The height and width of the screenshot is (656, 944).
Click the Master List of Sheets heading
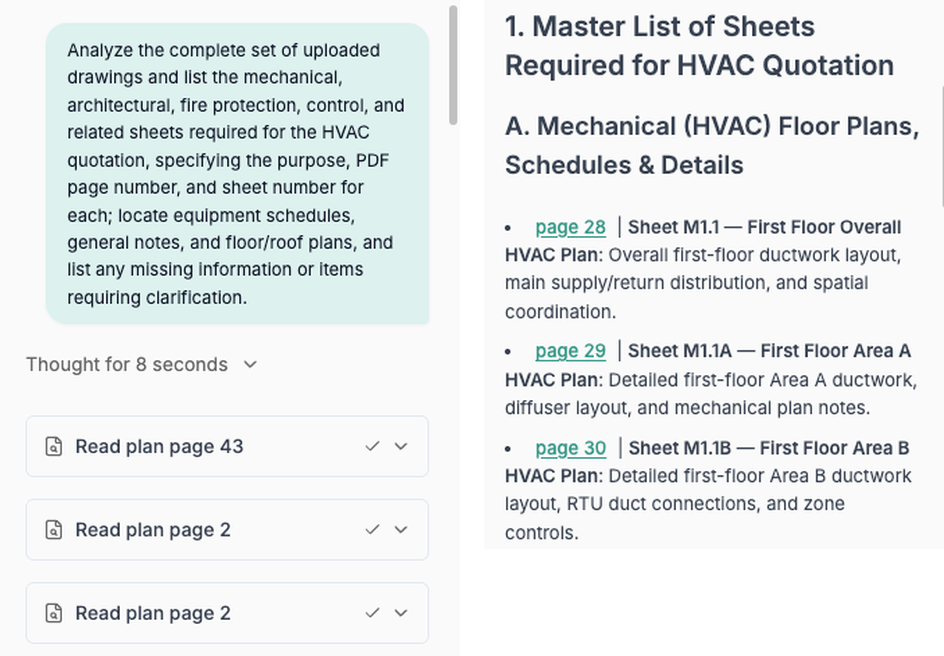click(x=699, y=46)
